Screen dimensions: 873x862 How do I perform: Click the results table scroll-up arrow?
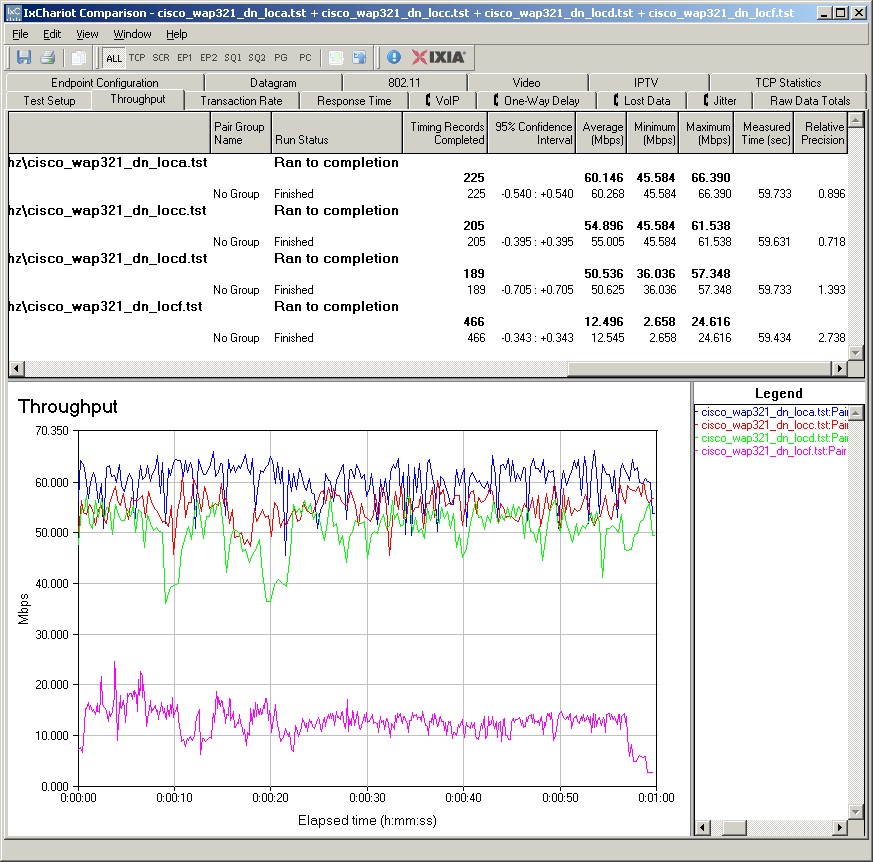[856, 119]
